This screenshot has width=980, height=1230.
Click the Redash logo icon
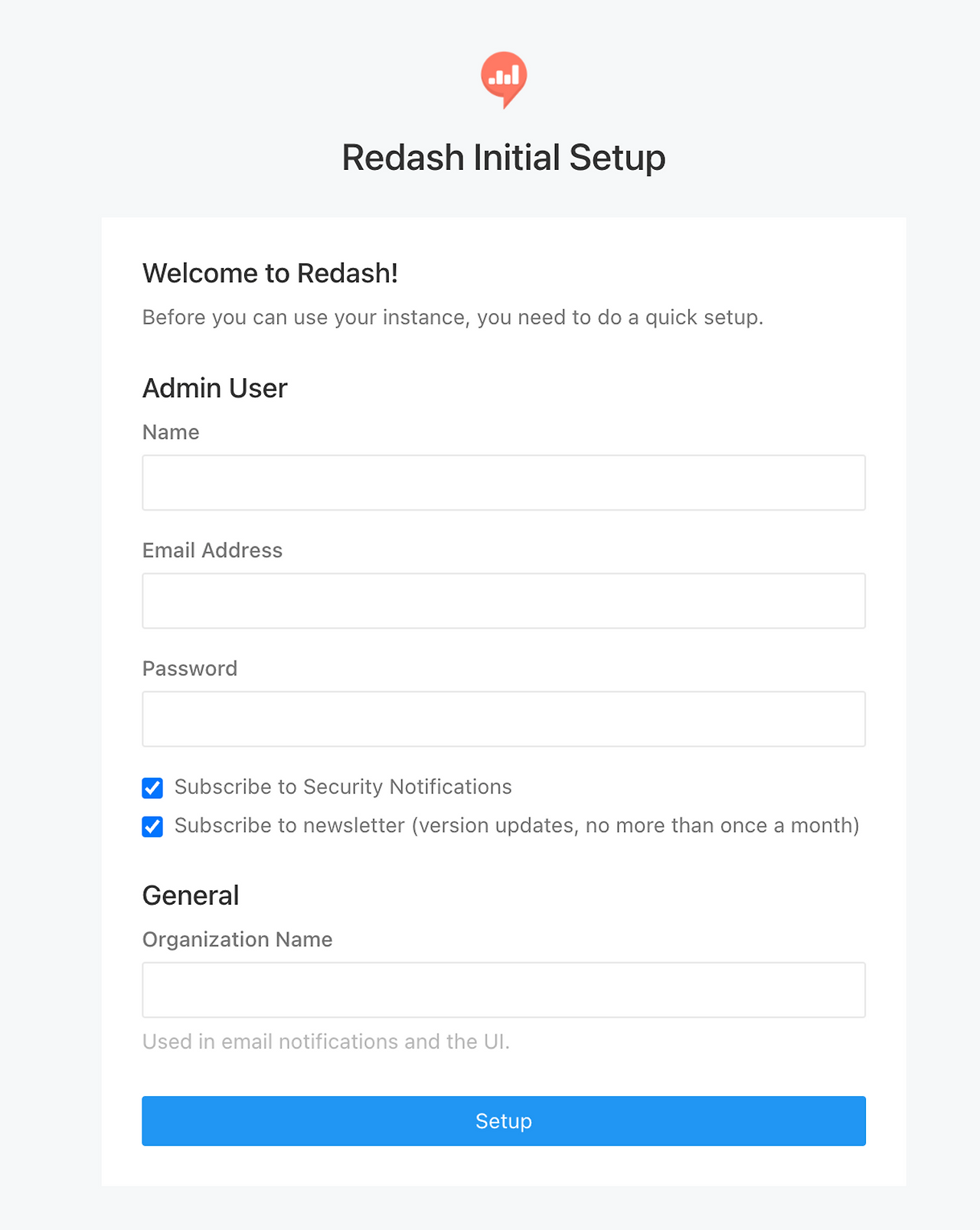click(x=504, y=80)
